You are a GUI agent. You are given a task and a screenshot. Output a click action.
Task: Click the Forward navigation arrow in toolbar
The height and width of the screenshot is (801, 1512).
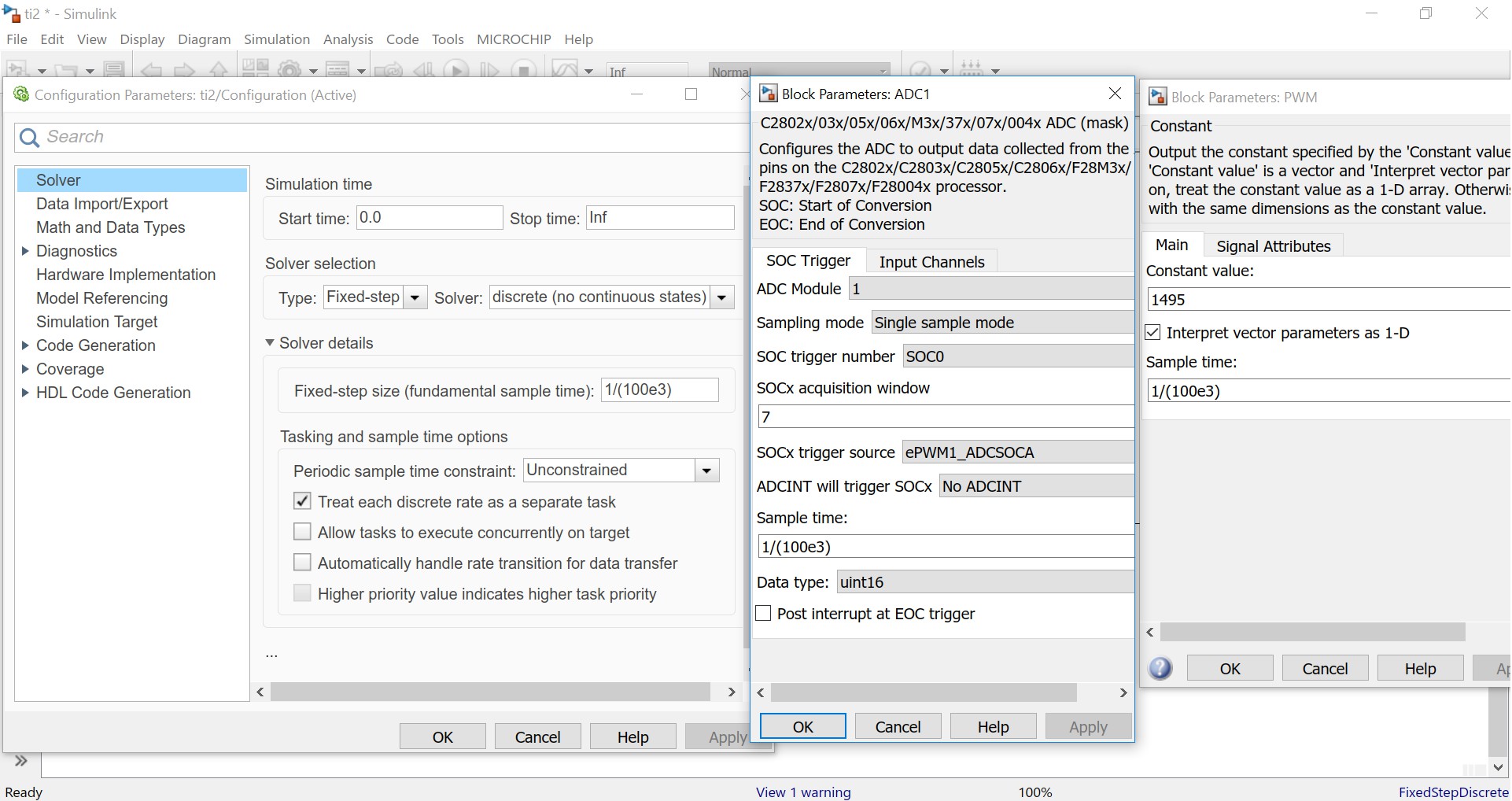point(184,70)
